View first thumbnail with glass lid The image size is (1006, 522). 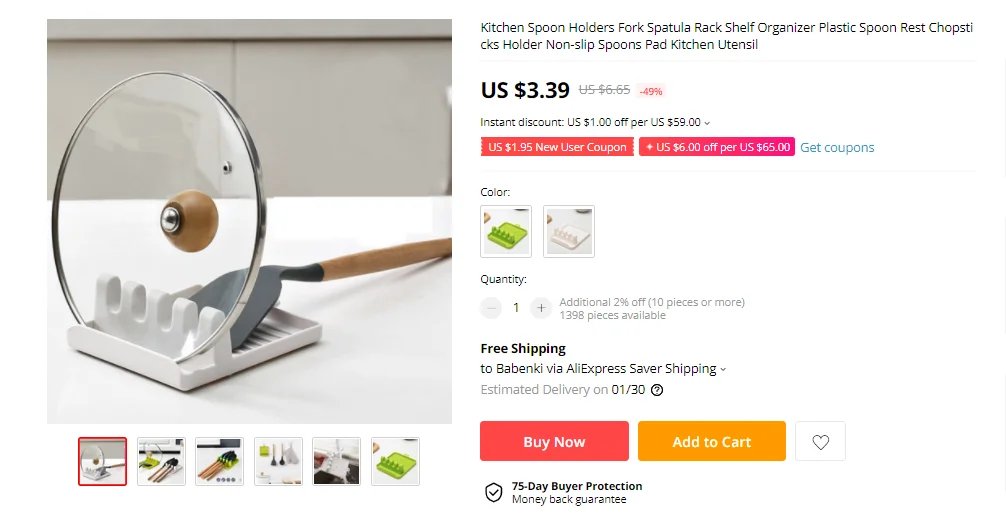point(103,461)
